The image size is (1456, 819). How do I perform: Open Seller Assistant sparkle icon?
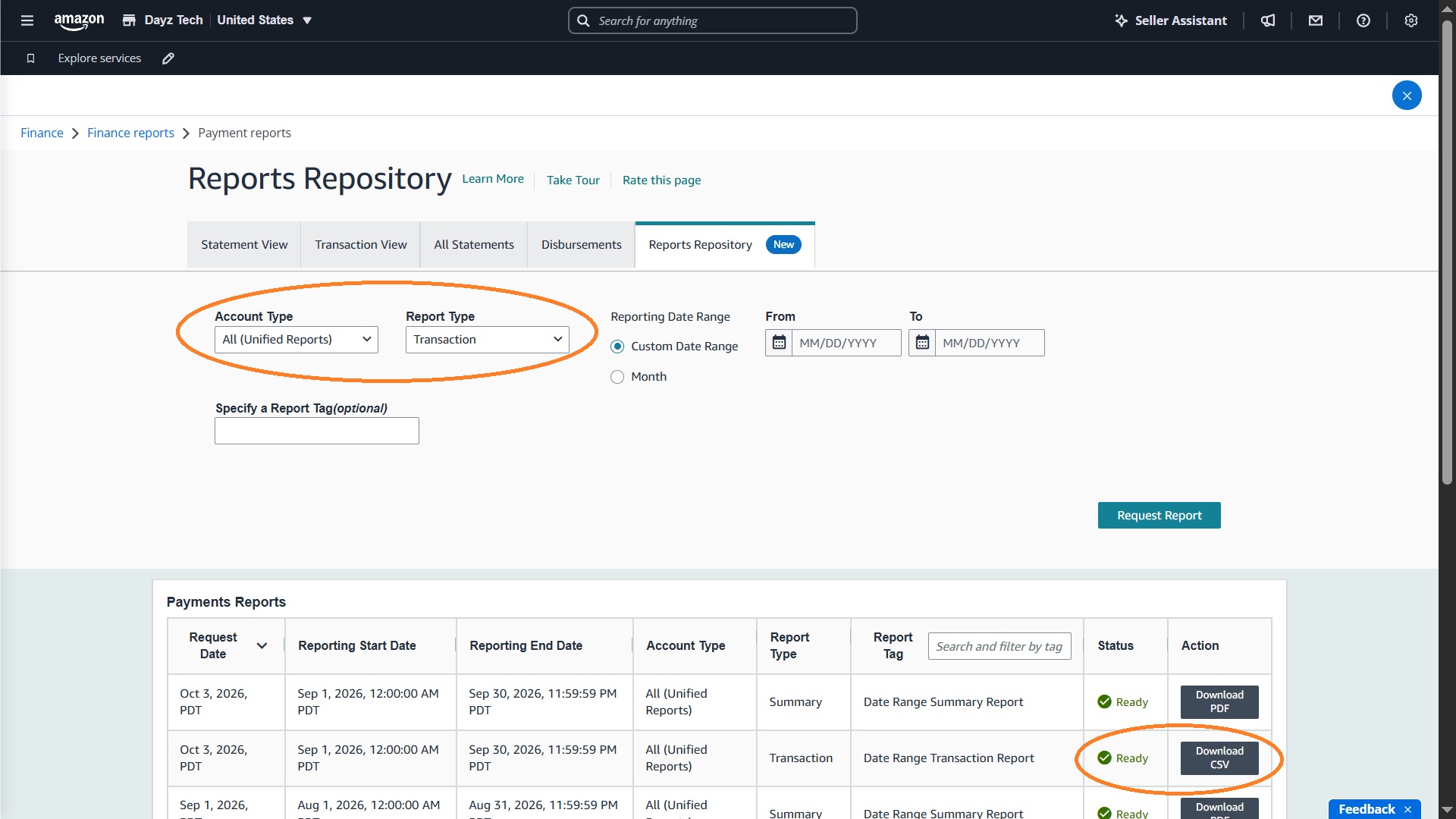click(x=1121, y=20)
